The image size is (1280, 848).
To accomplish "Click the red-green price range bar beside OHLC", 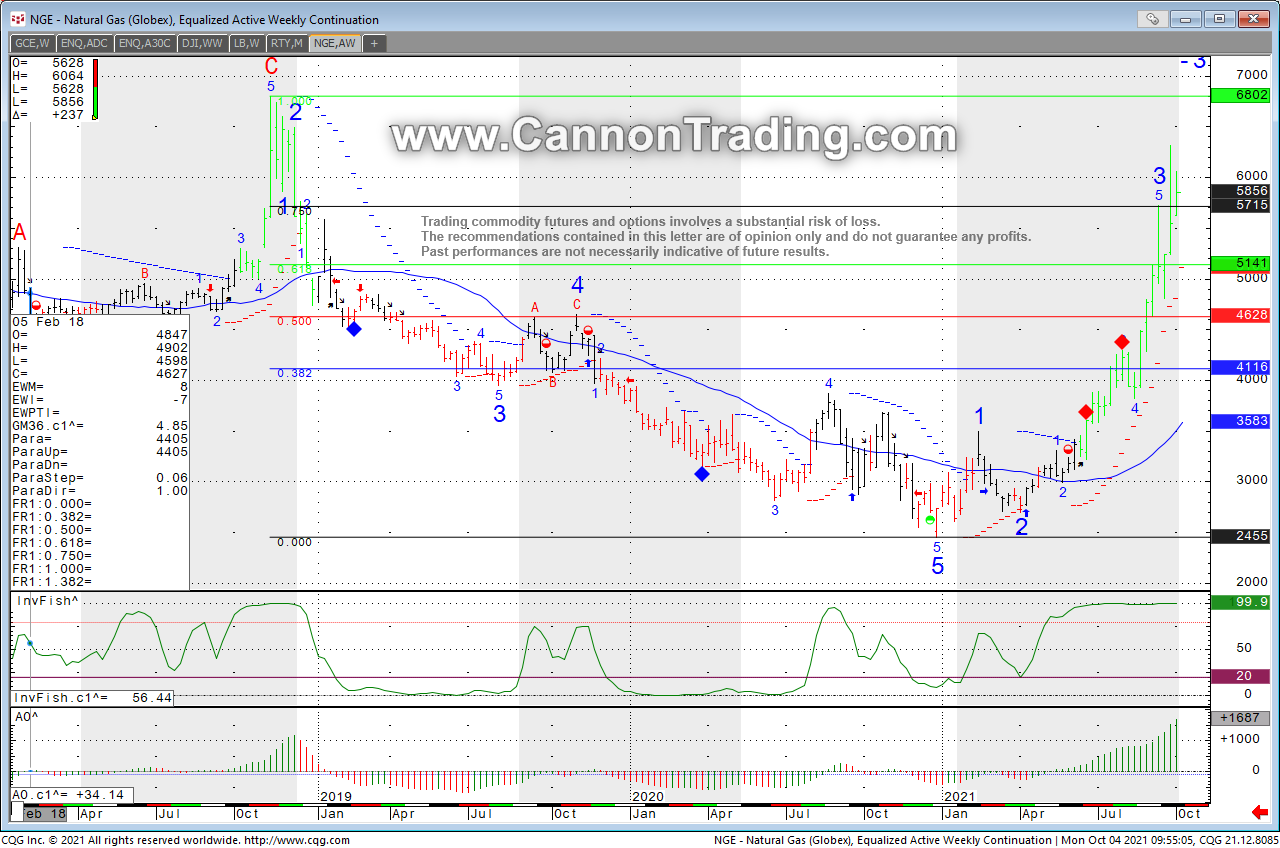I will (x=95, y=90).
